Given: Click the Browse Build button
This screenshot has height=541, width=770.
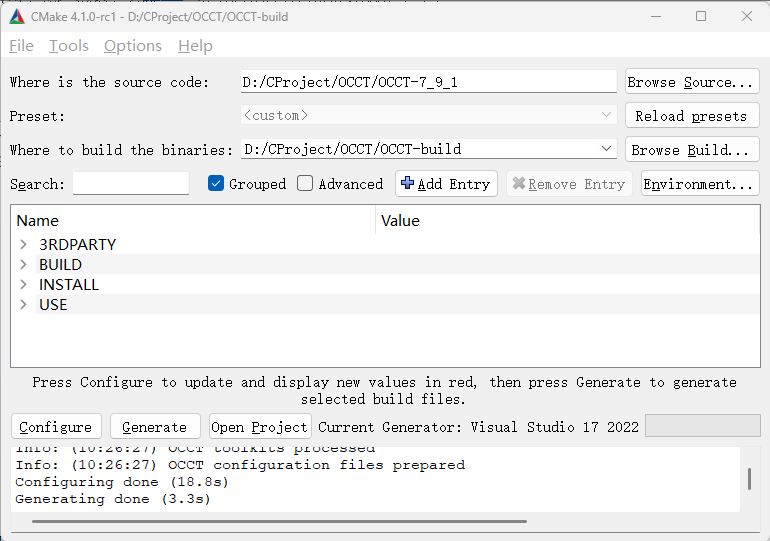Looking at the screenshot, I should click(692, 150).
